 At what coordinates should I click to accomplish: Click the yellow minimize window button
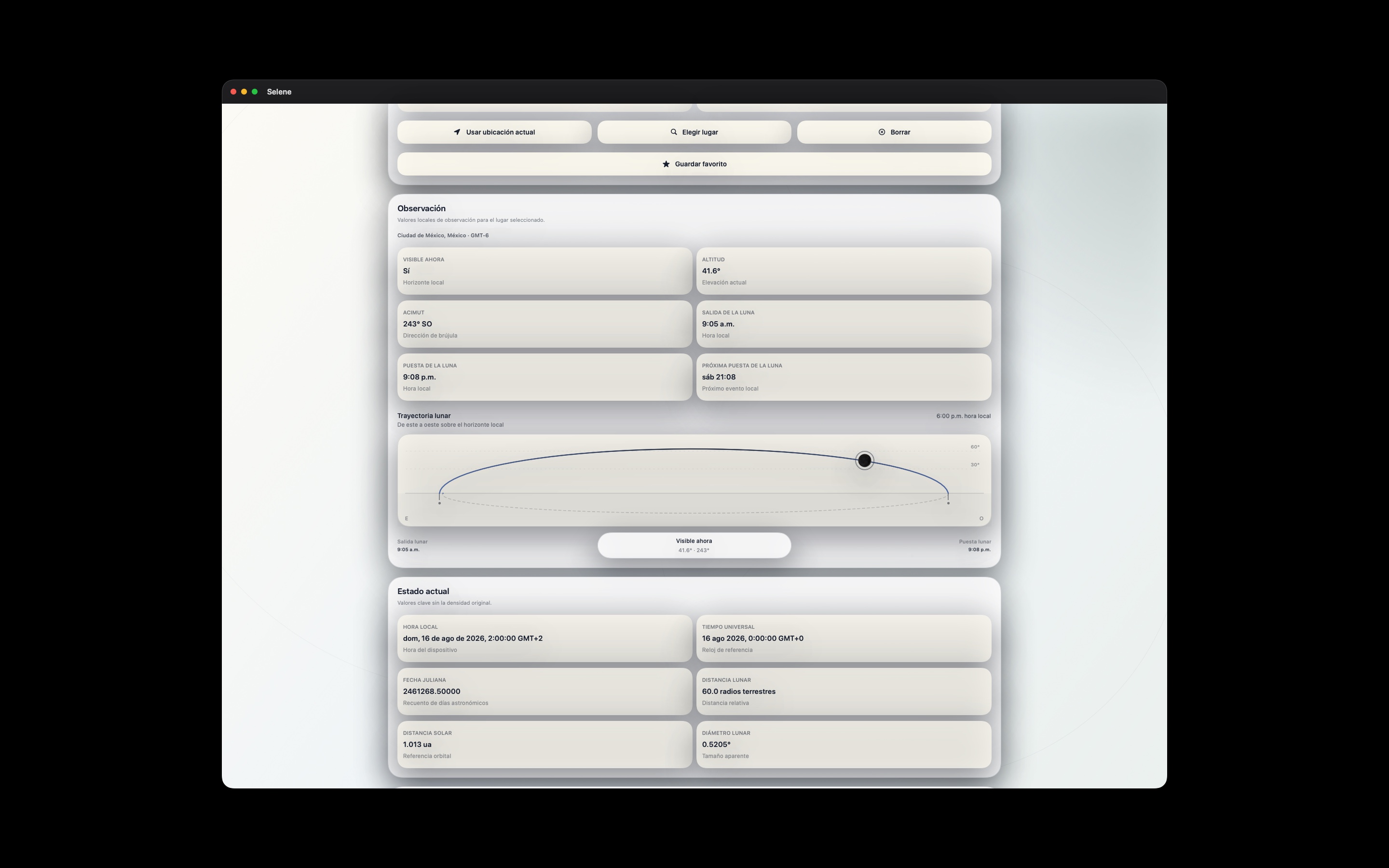[244, 92]
